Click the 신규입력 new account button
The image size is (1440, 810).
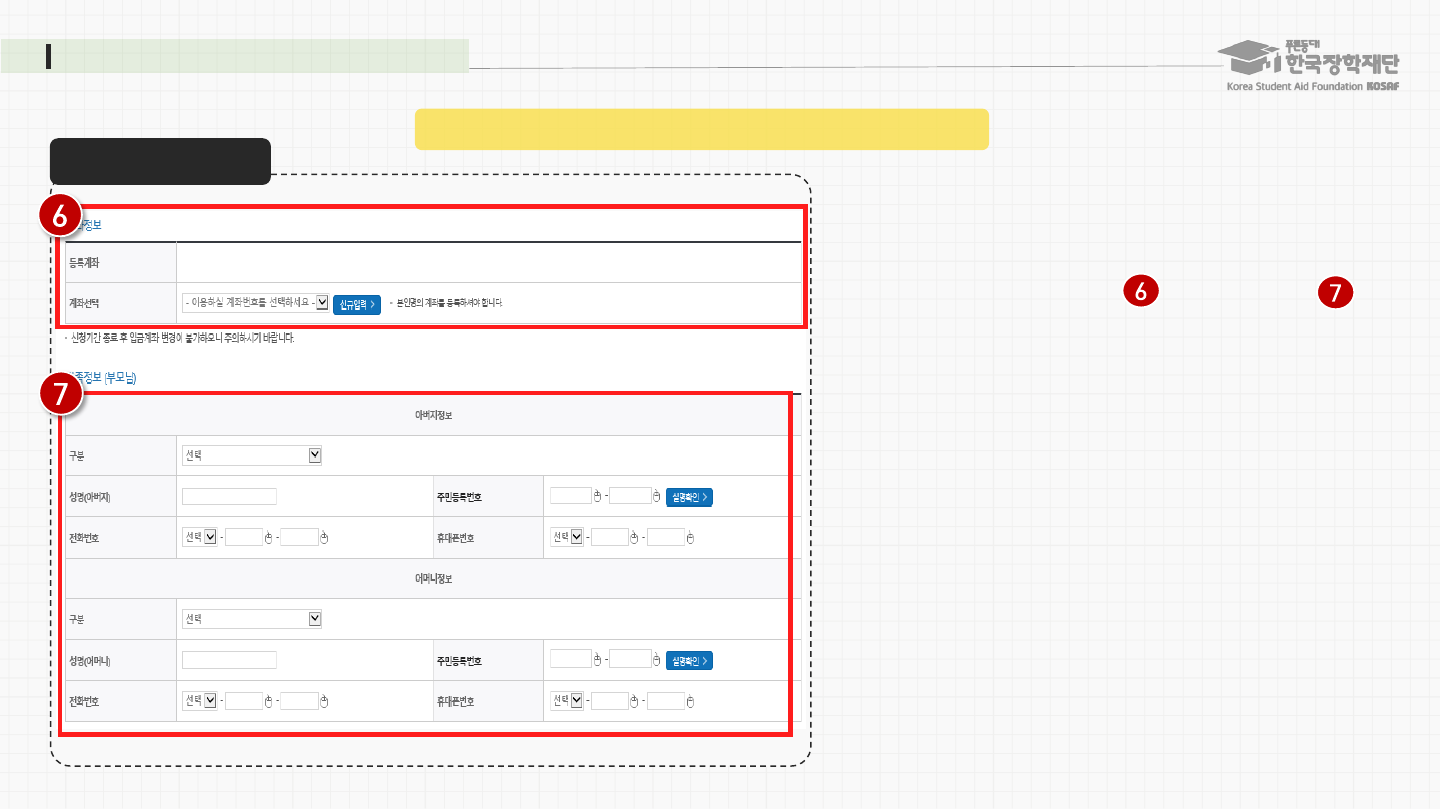(357, 304)
